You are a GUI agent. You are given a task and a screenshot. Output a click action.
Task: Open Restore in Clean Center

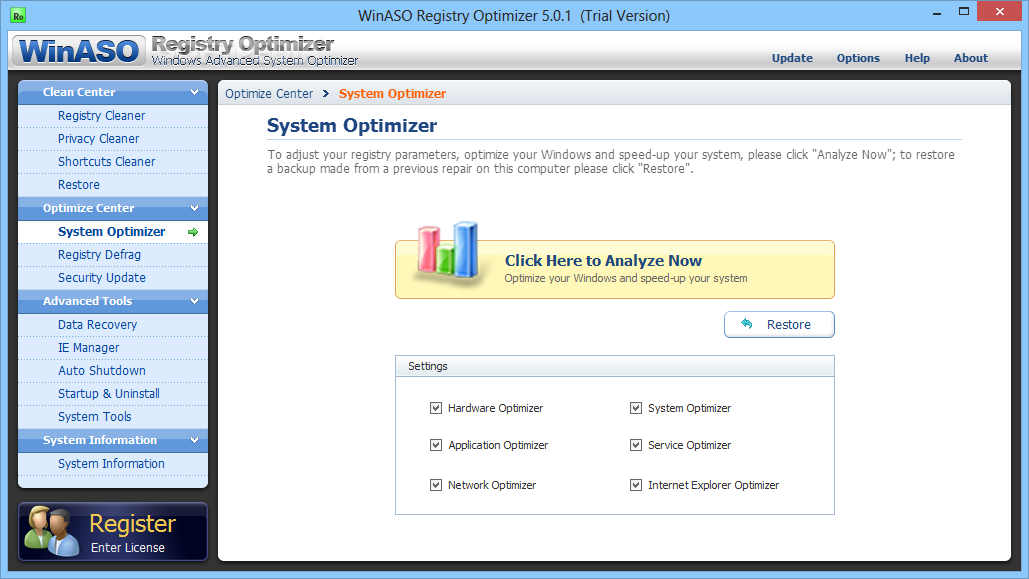click(x=113, y=184)
